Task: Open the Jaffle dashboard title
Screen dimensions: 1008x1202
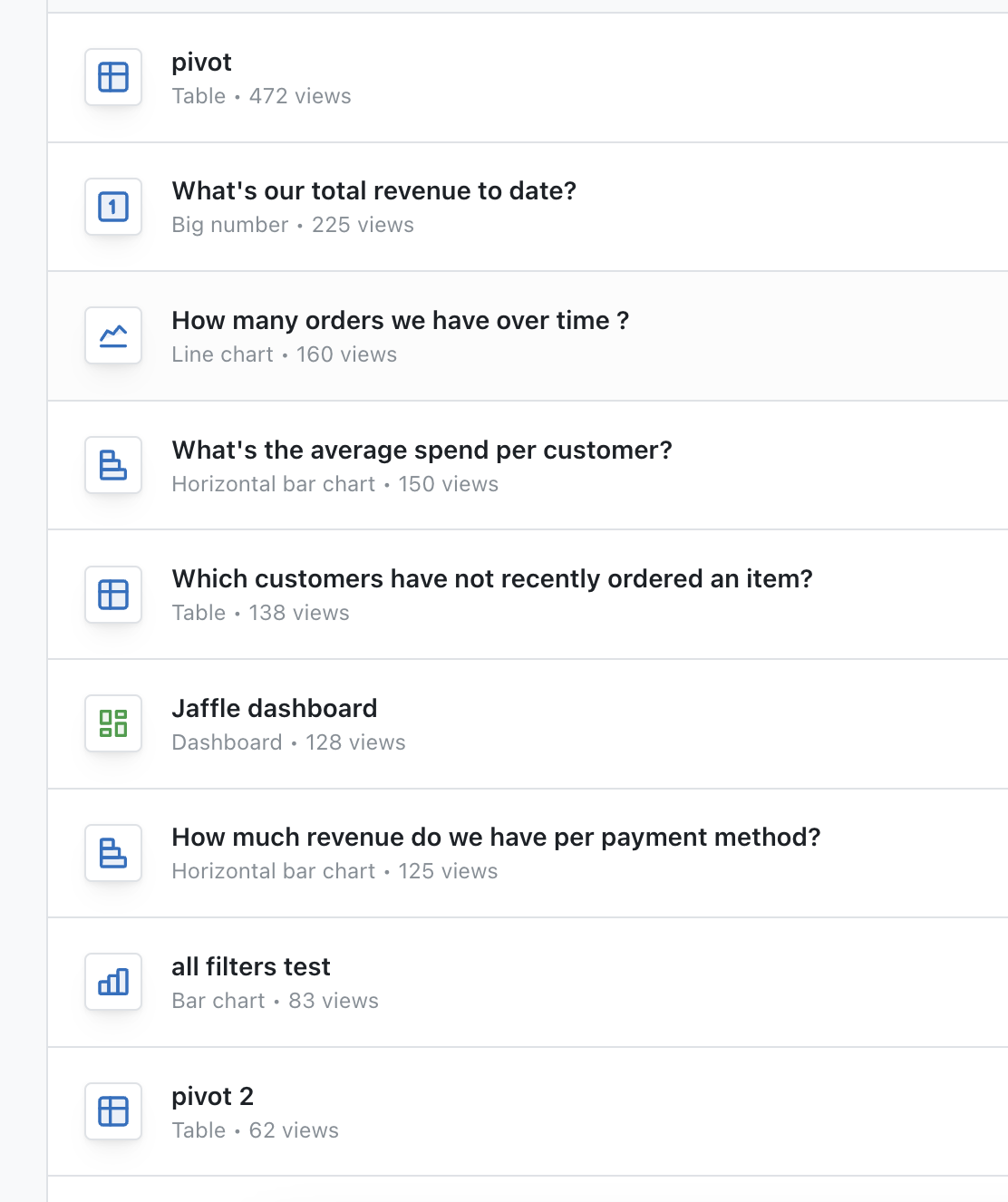Action: click(x=274, y=708)
